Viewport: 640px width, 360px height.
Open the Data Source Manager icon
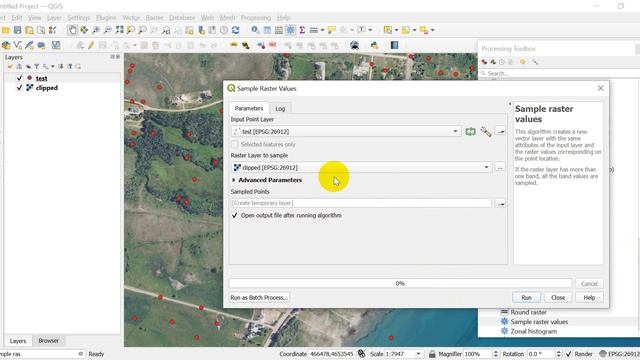(x=6, y=45)
